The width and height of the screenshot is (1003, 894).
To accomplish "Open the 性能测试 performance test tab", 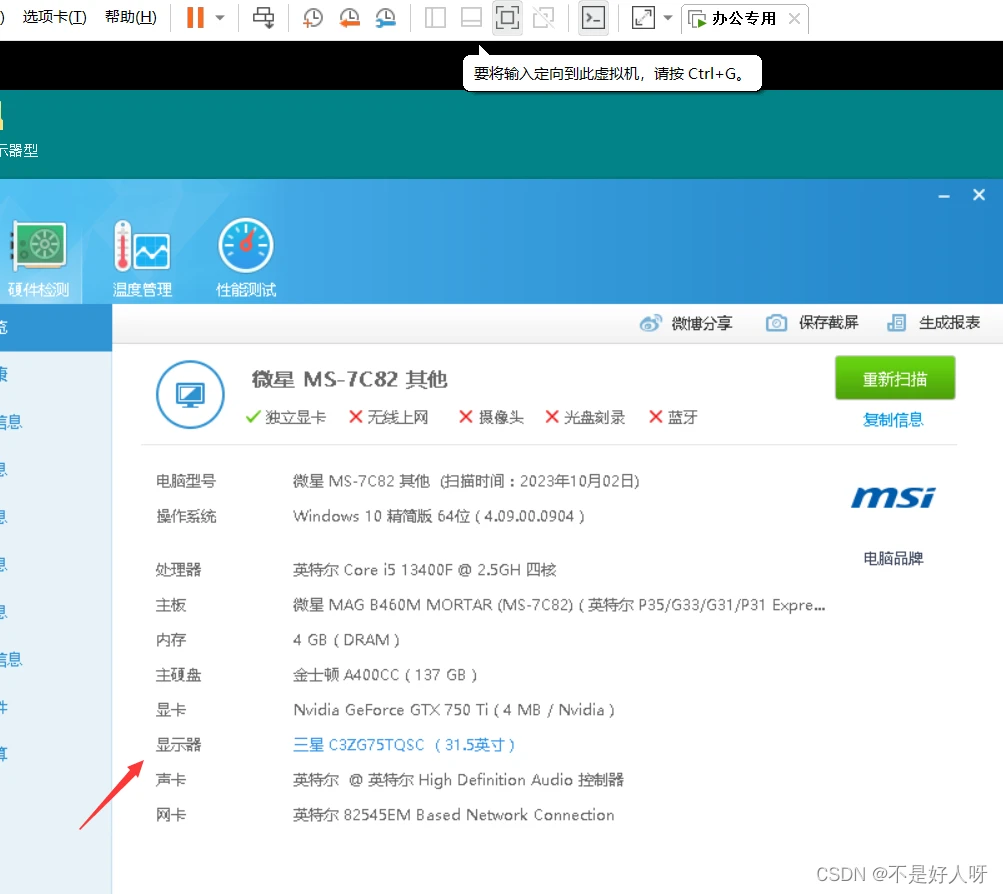I will (x=246, y=260).
